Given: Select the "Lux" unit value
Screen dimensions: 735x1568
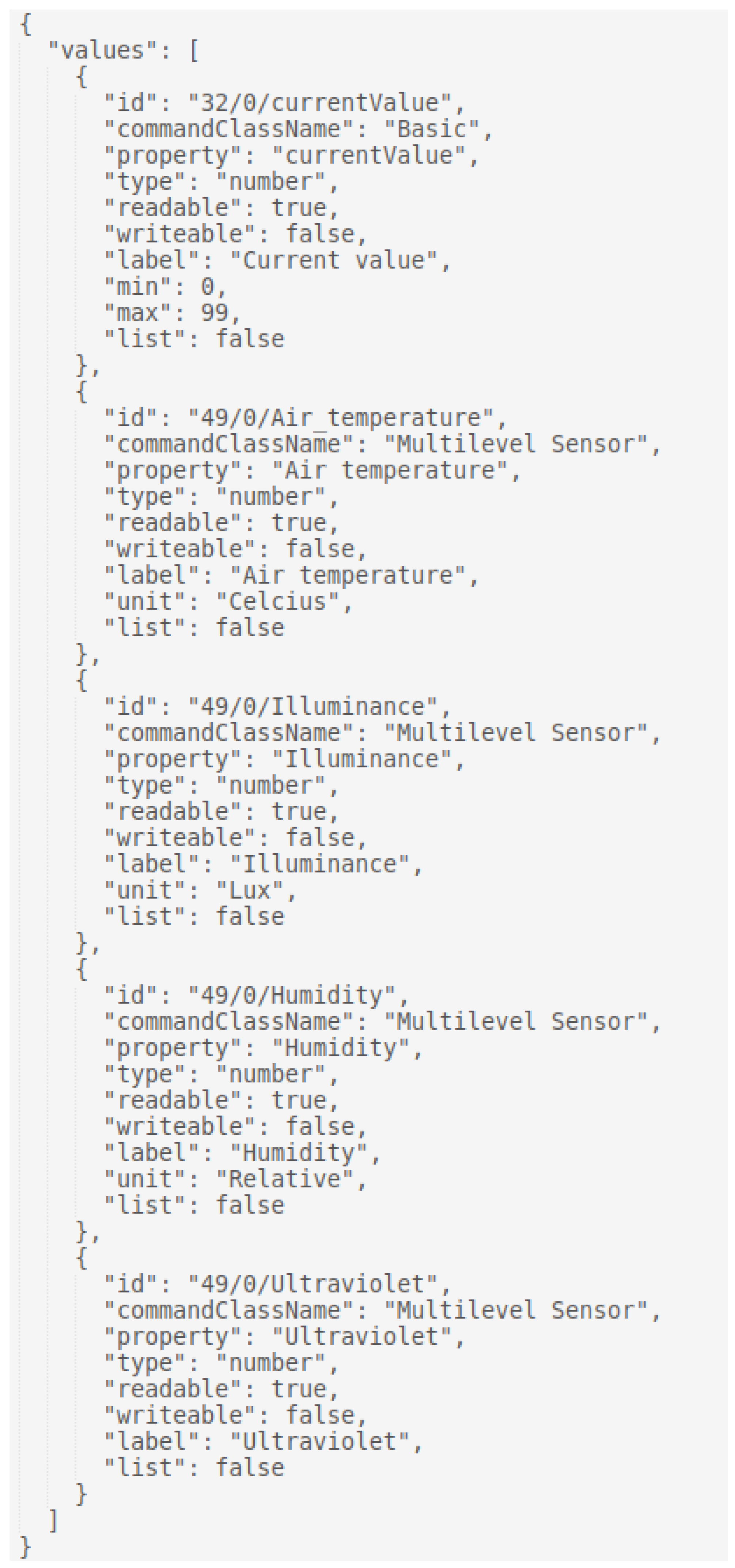Looking at the screenshot, I should click(x=250, y=890).
